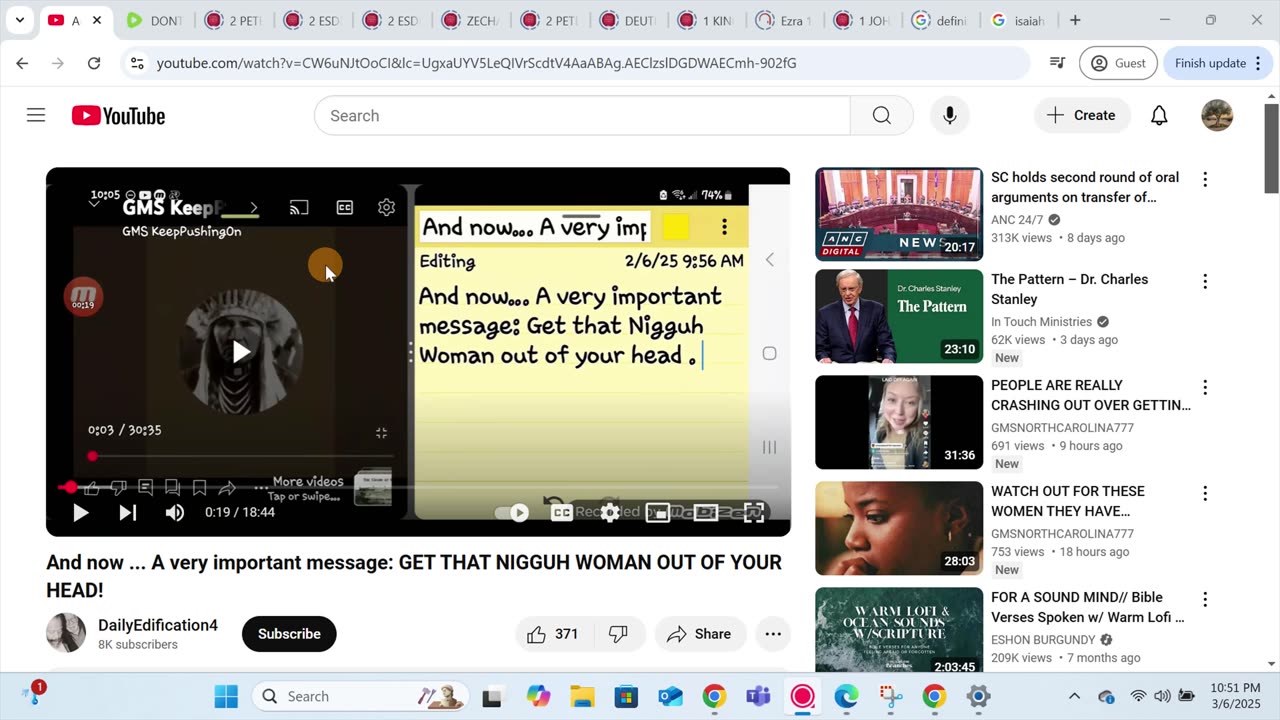Open WATCH OUT FOR THESE WOMEN title

(1068, 501)
